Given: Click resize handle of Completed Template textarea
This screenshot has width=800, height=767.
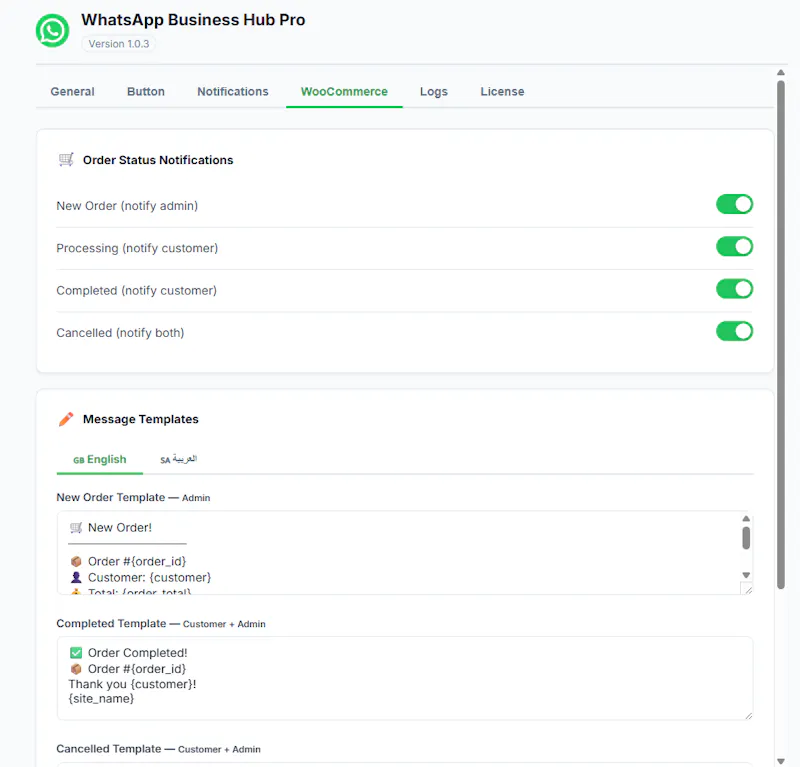Looking at the screenshot, I should pyautogui.click(x=748, y=715).
